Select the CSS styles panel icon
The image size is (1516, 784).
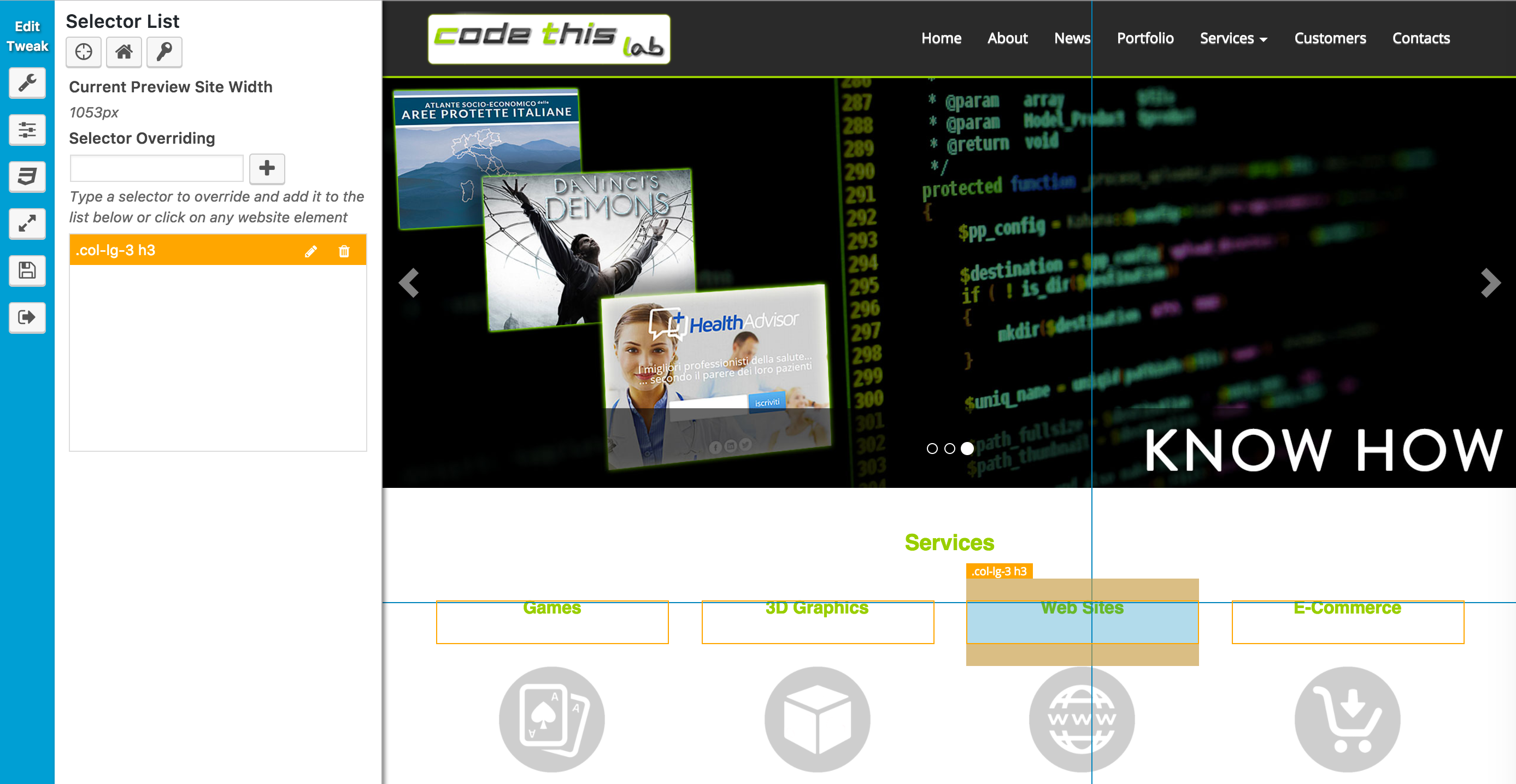pos(27,175)
